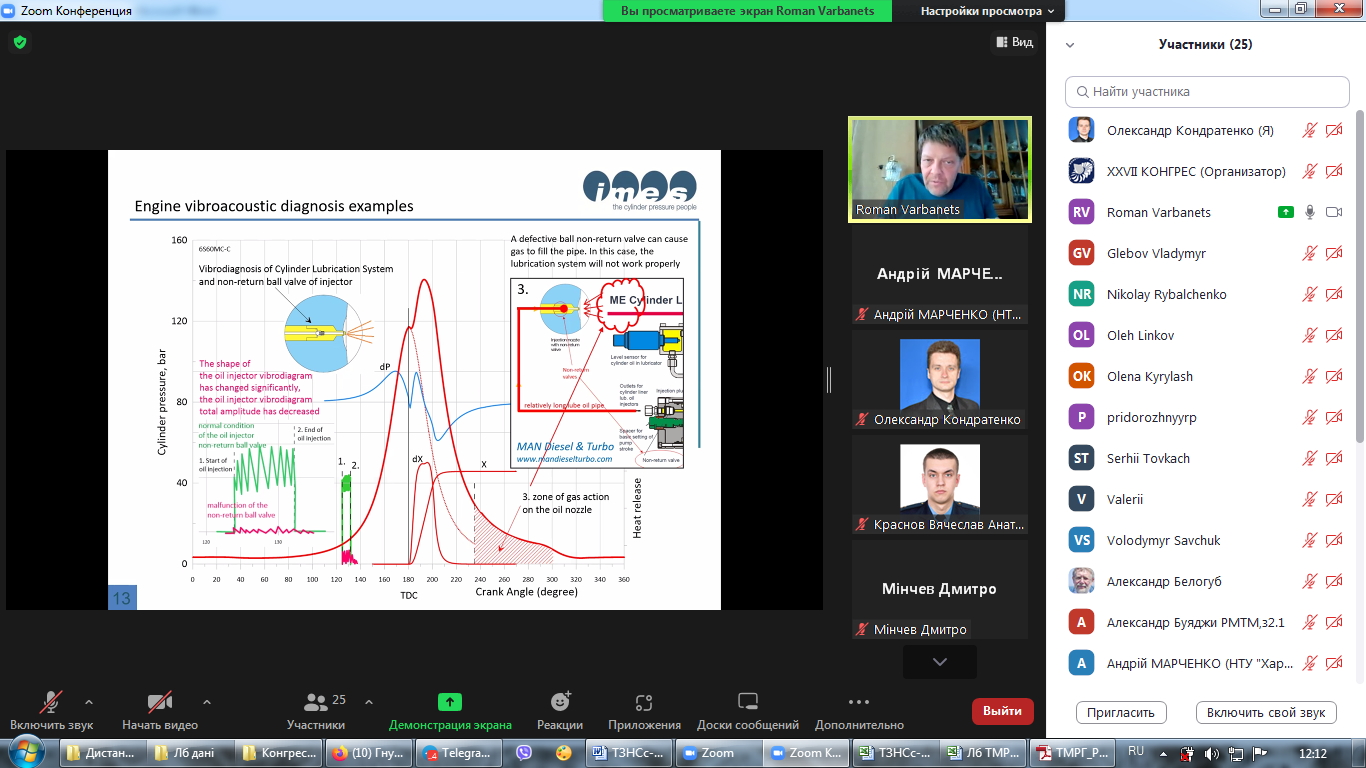Toggle Включить звук microphone button
1366x768 pixels.
(x=51, y=703)
